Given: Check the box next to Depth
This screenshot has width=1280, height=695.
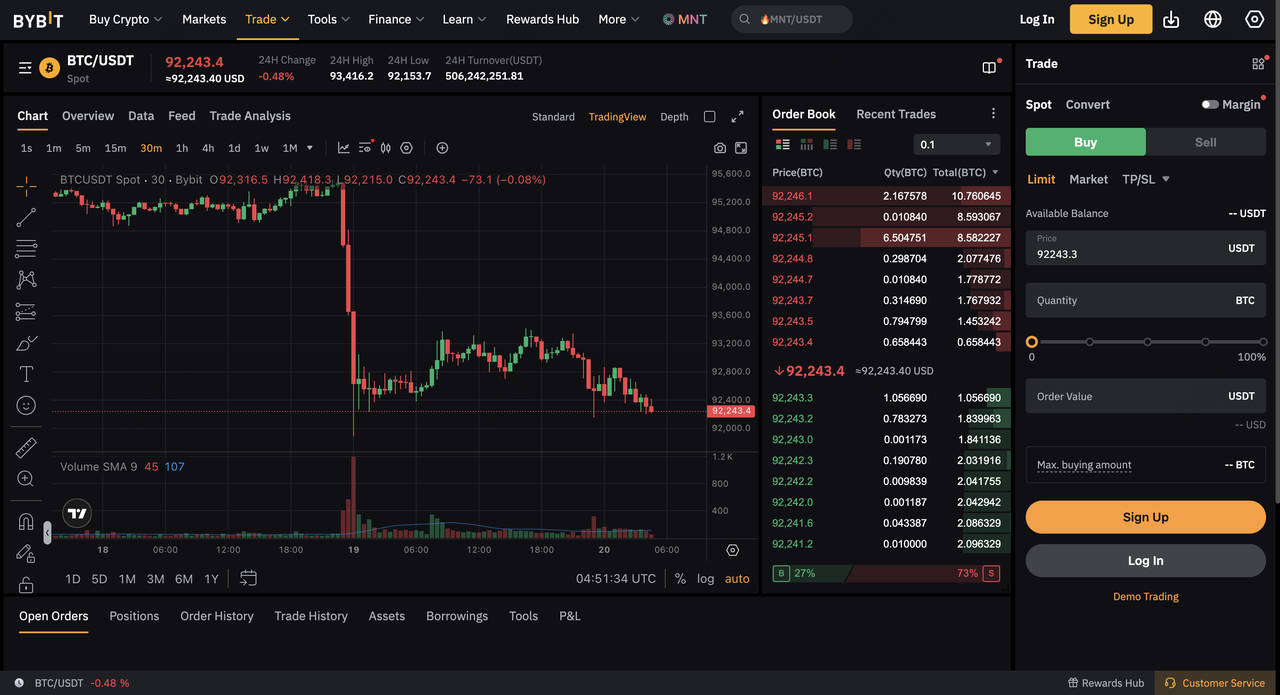Looking at the screenshot, I should 709,117.
